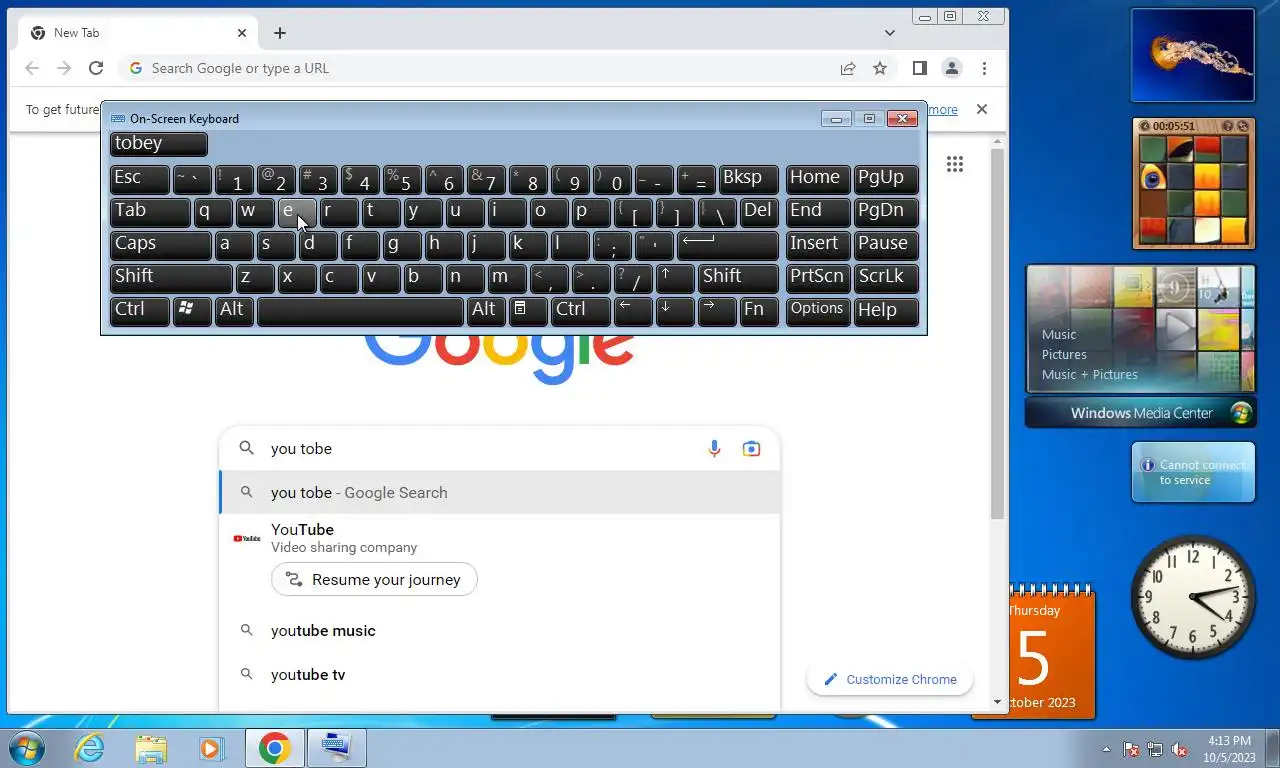Select the YouTube suggestion

pyautogui.click(x=500, y=538)
